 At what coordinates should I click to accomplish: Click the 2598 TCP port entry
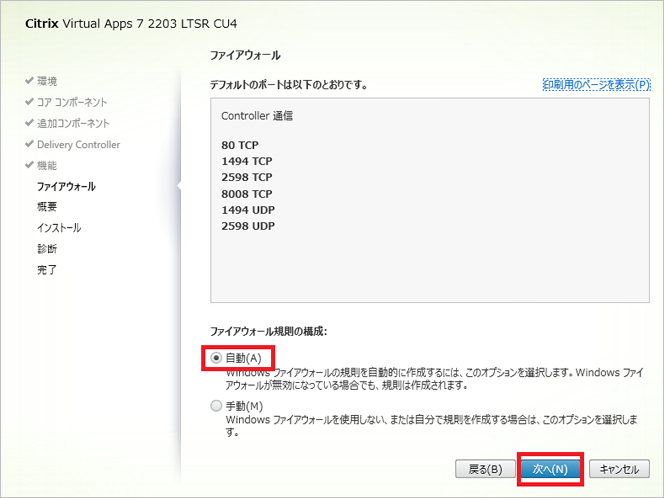tap(246, 177)
